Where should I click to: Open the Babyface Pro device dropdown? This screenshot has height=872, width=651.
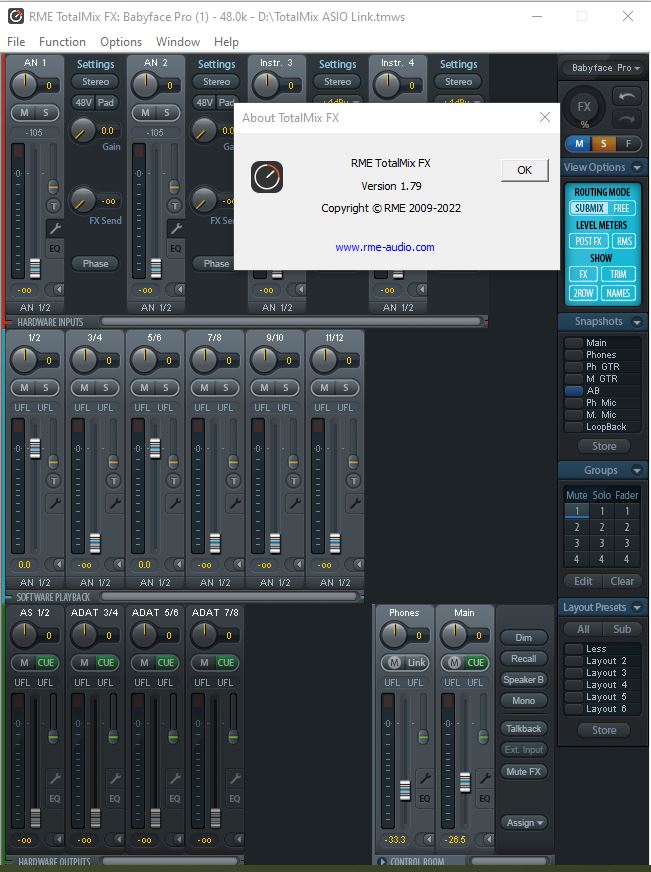[x=605, y=68]
